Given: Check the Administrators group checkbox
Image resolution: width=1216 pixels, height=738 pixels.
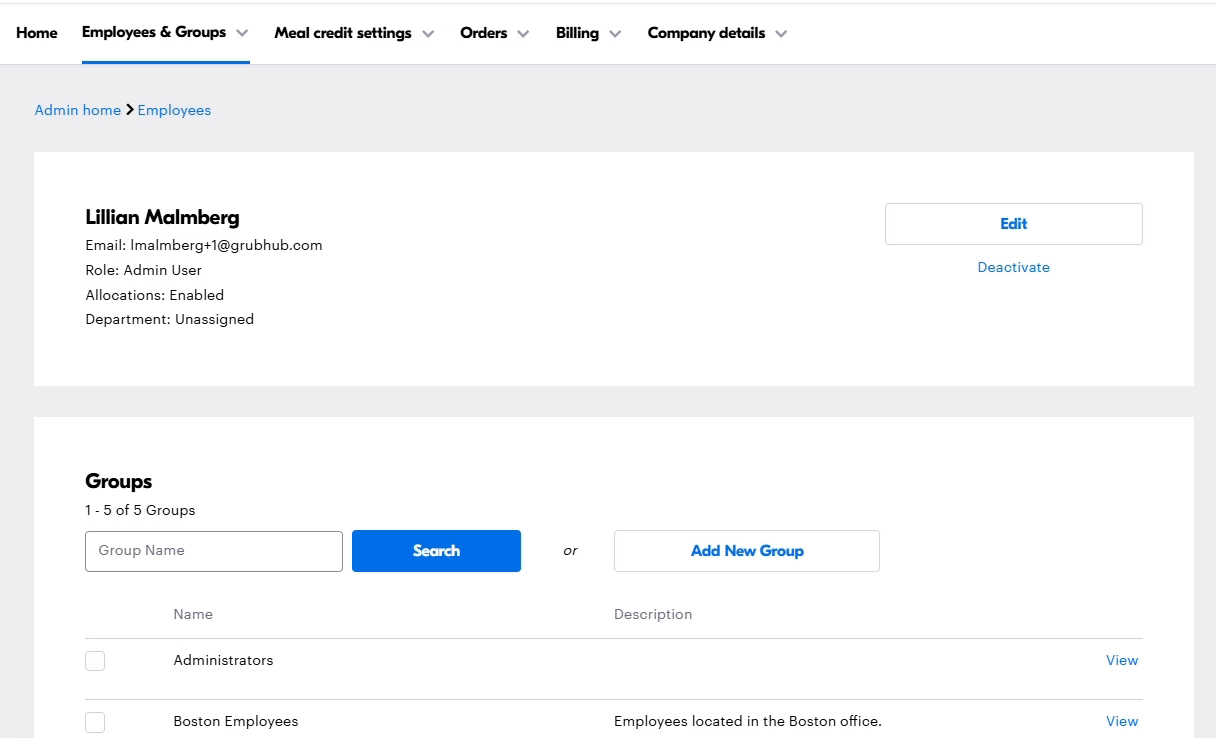Looking at the screenshot, I should 95,661.
